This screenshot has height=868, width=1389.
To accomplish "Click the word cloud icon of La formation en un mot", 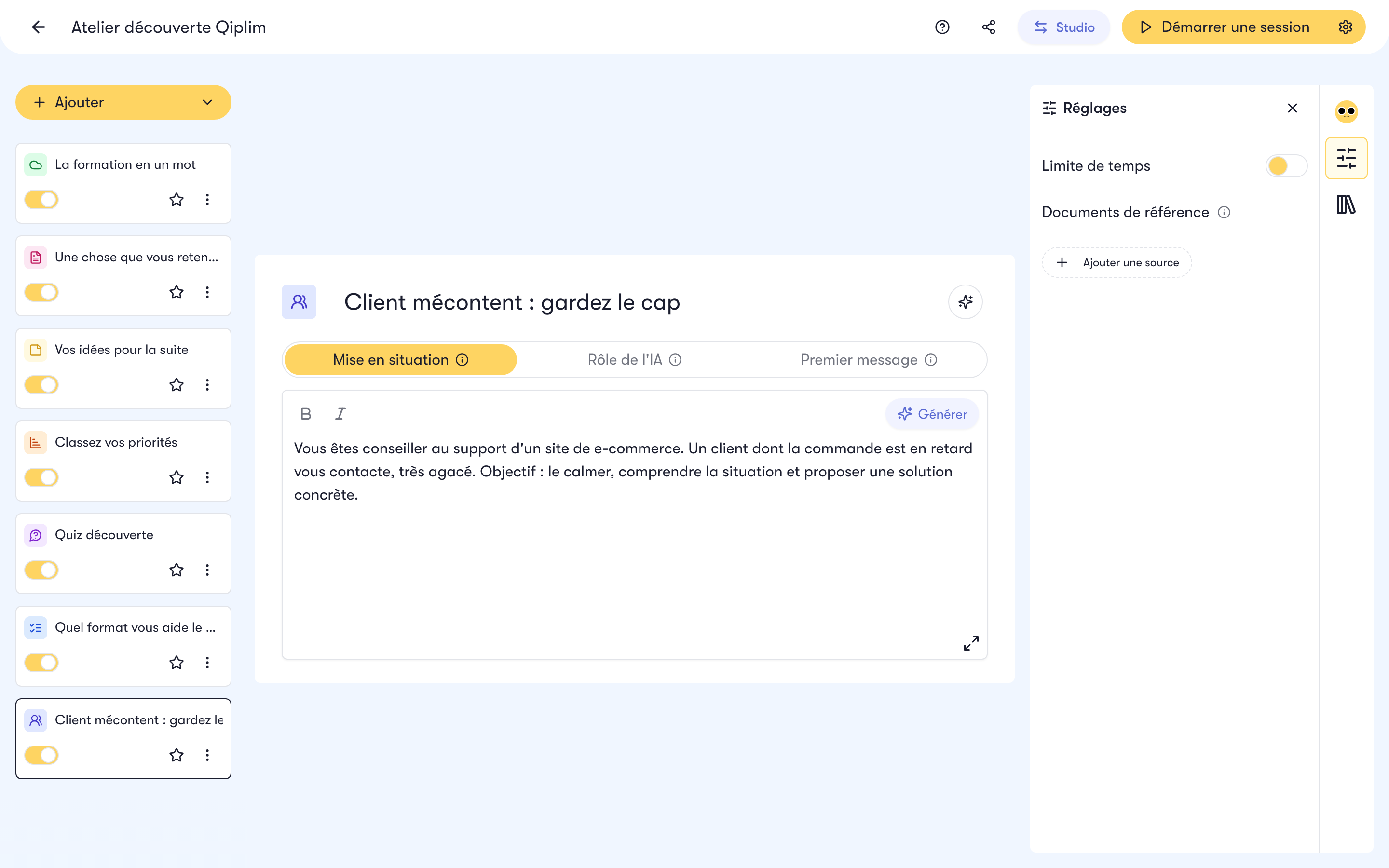I will (x=36, y=165).
